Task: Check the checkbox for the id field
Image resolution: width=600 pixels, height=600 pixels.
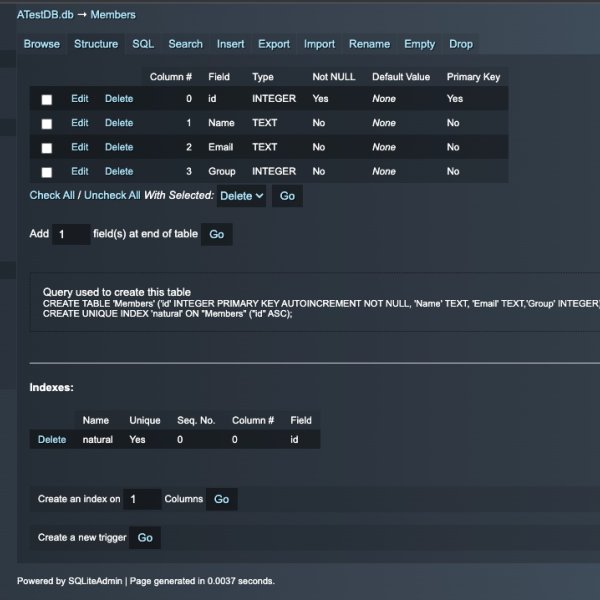Action: pos(47,99)
